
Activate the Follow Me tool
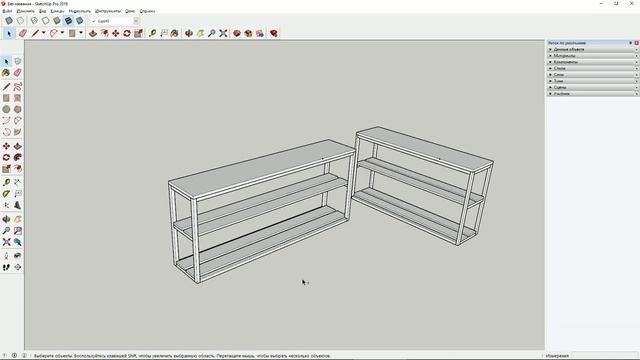(x=18, y=158)
